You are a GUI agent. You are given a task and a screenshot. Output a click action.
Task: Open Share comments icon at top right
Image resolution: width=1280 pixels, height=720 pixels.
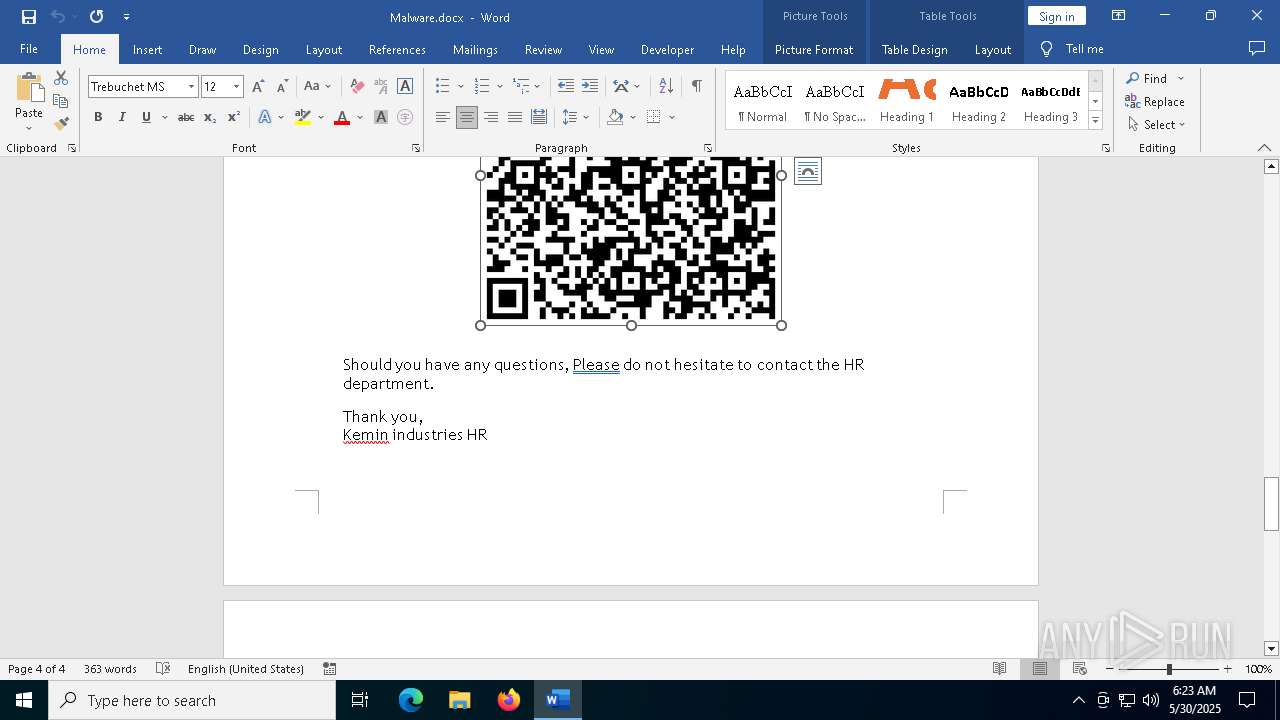[x=1257, y=48]
